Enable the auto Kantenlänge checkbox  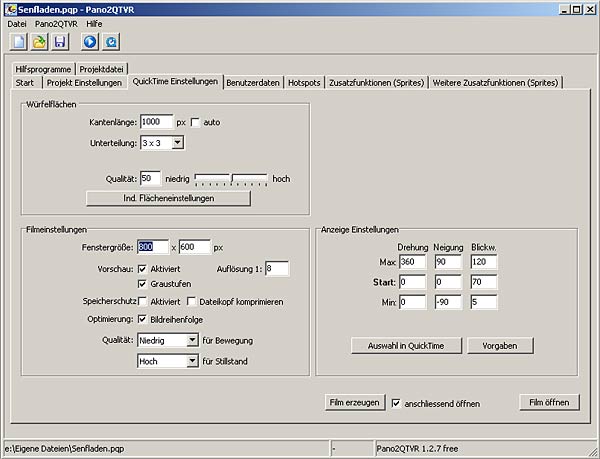click(196, 122)
